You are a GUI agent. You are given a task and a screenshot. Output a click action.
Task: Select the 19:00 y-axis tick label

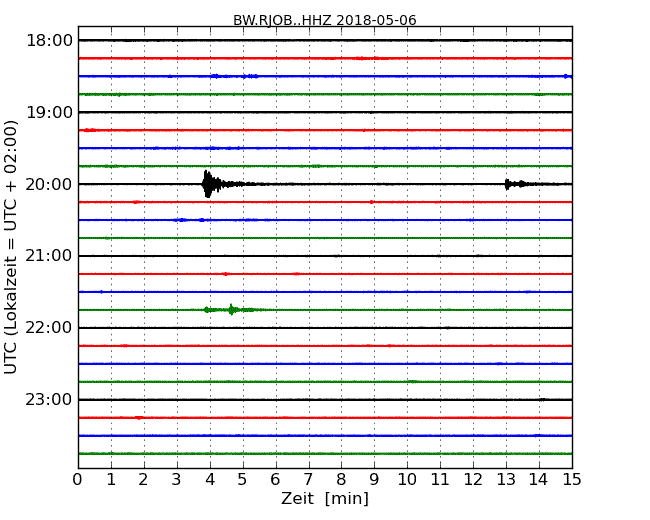pyautogui.click(x=49, y=112)
